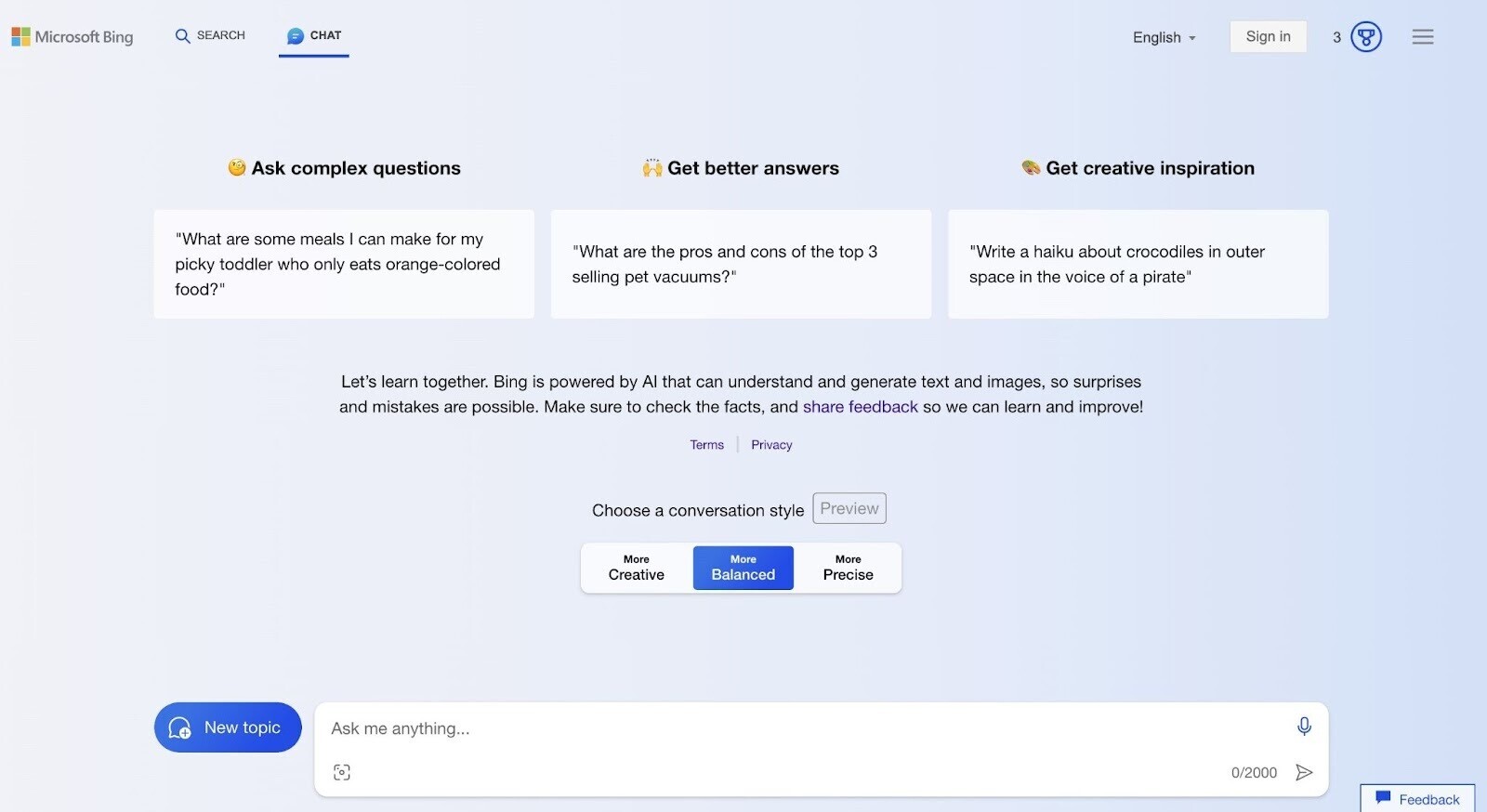Expand the language selector chevron
The image size is (1487, 812).
coord(1193,38)
